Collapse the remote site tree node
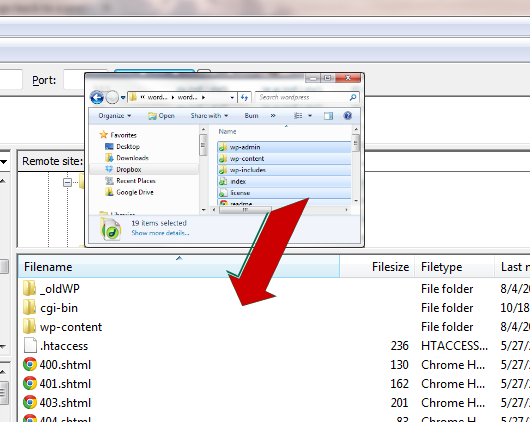 coord(67,183)
